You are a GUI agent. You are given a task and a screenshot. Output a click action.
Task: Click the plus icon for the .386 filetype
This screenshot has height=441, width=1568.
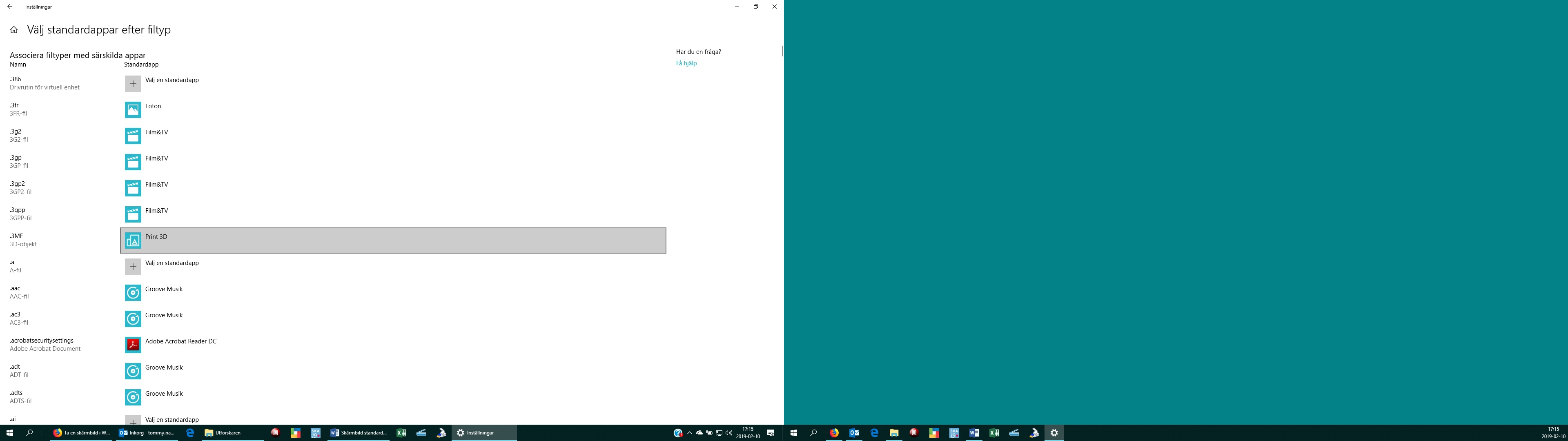click(x=133, y=83)
